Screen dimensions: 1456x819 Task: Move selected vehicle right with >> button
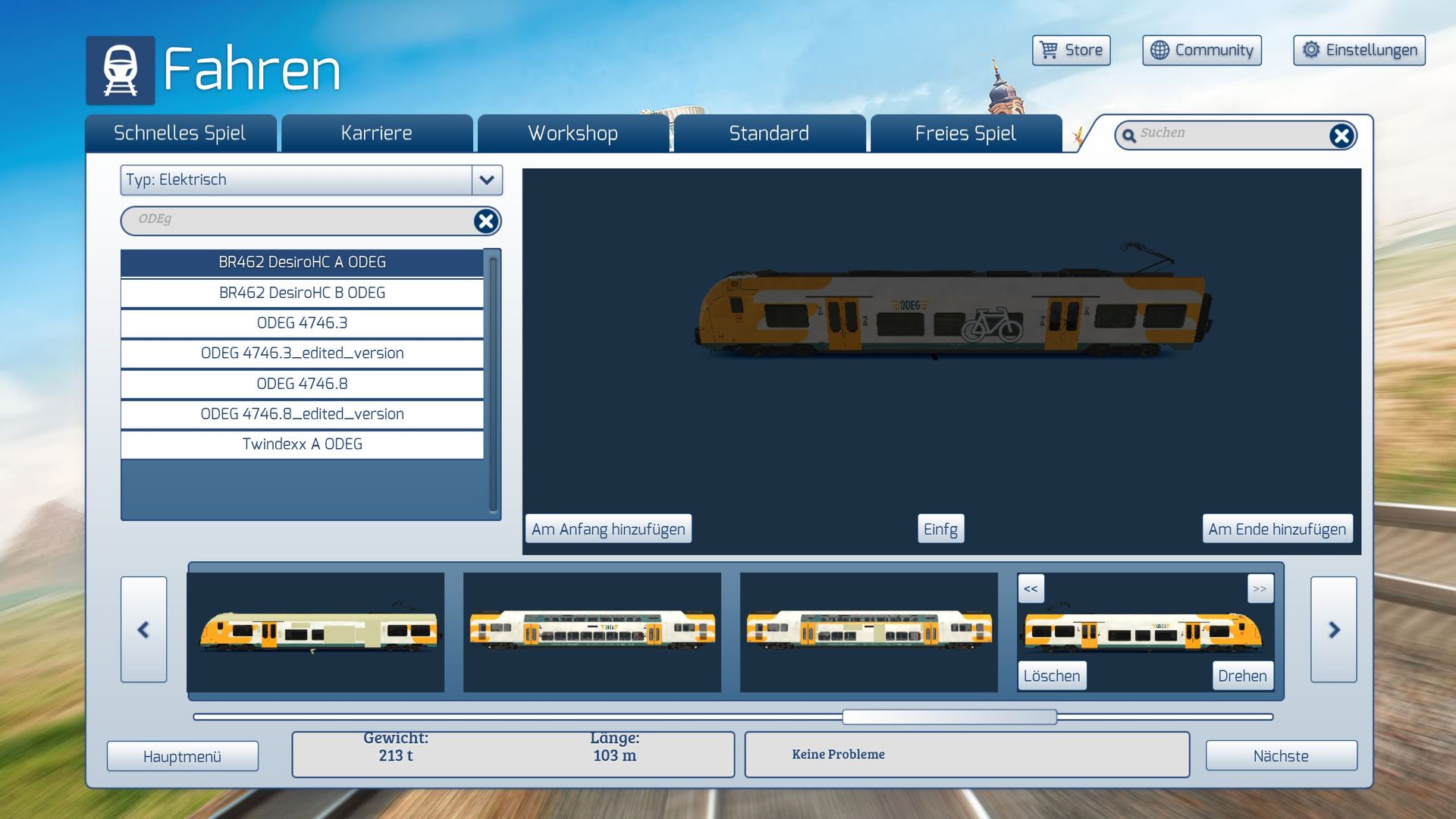pyautogui.click(x=1260, y=588)
